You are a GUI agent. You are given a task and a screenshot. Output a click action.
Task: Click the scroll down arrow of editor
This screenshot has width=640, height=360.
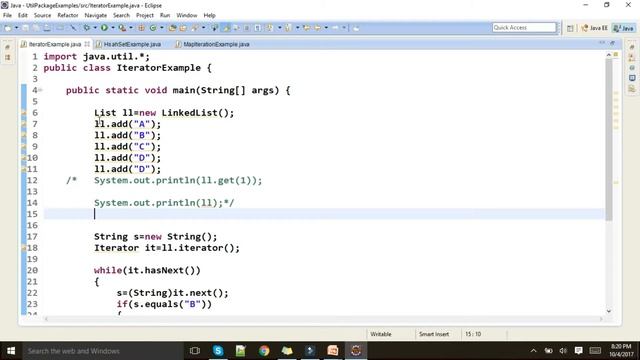click(x=609, y=311)
